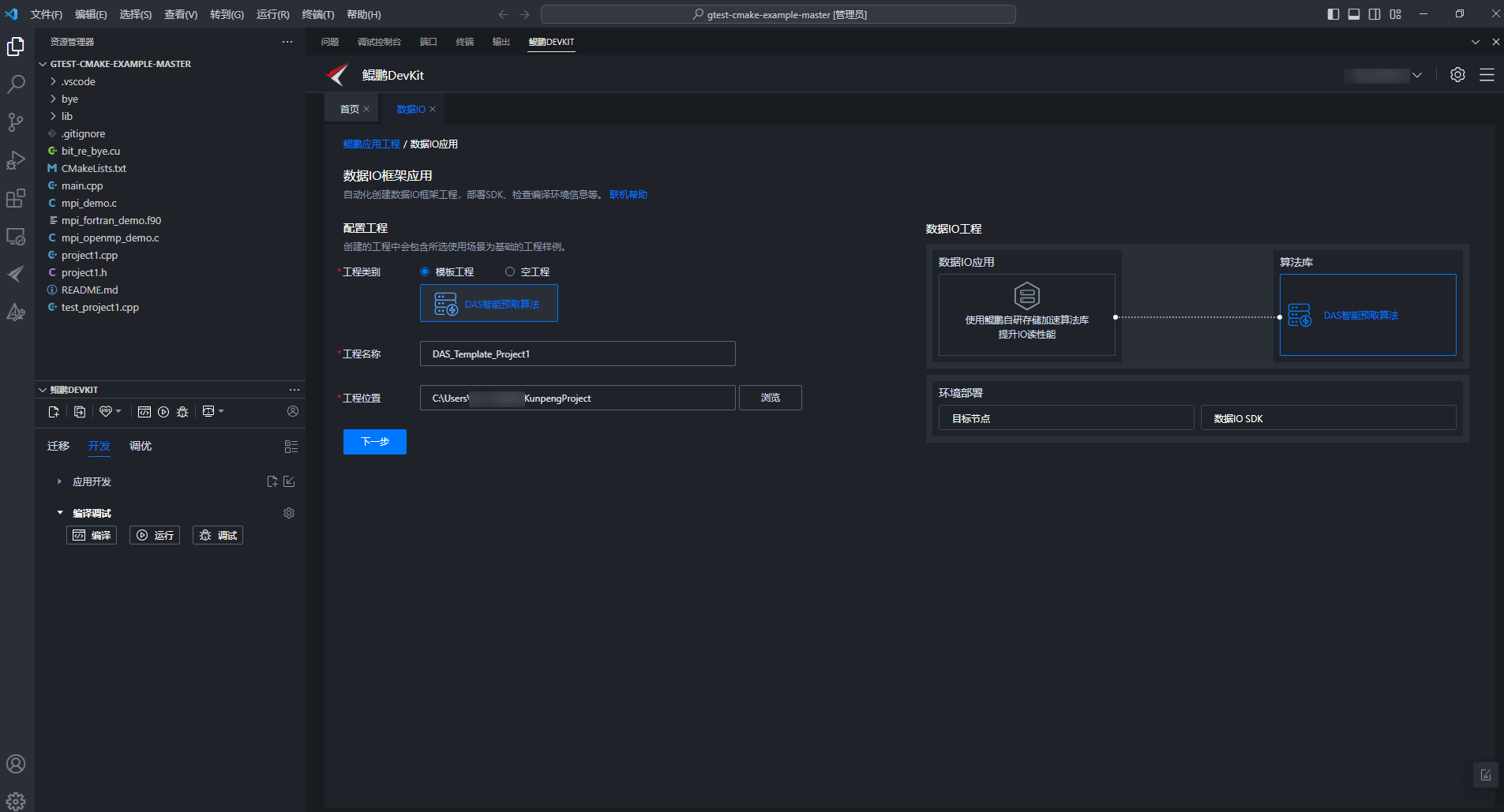This screenshot has height=812, width=1504.
Task: Click 下一步 button
Action: [375, 442]
